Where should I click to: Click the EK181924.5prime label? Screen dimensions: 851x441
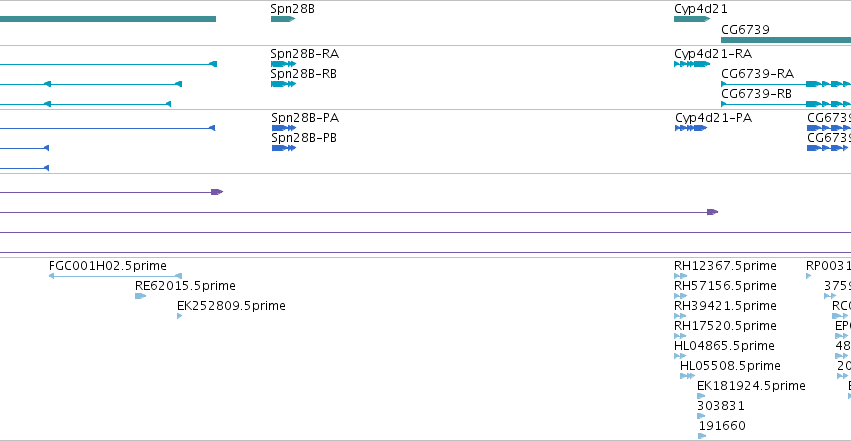point(751,386)
